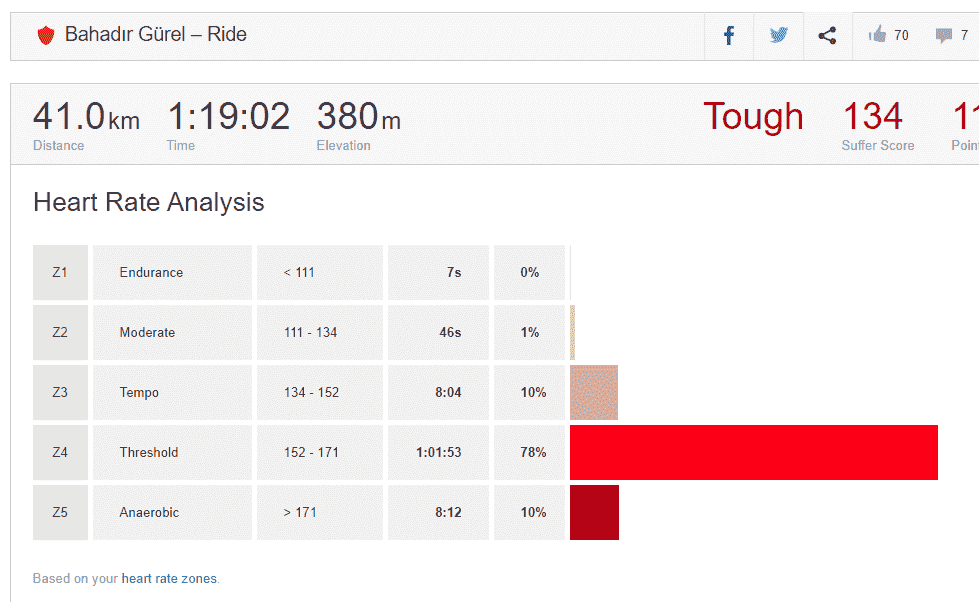Click the Facebook share icon
Screen dimensions: 979x602
click(729, 36)
